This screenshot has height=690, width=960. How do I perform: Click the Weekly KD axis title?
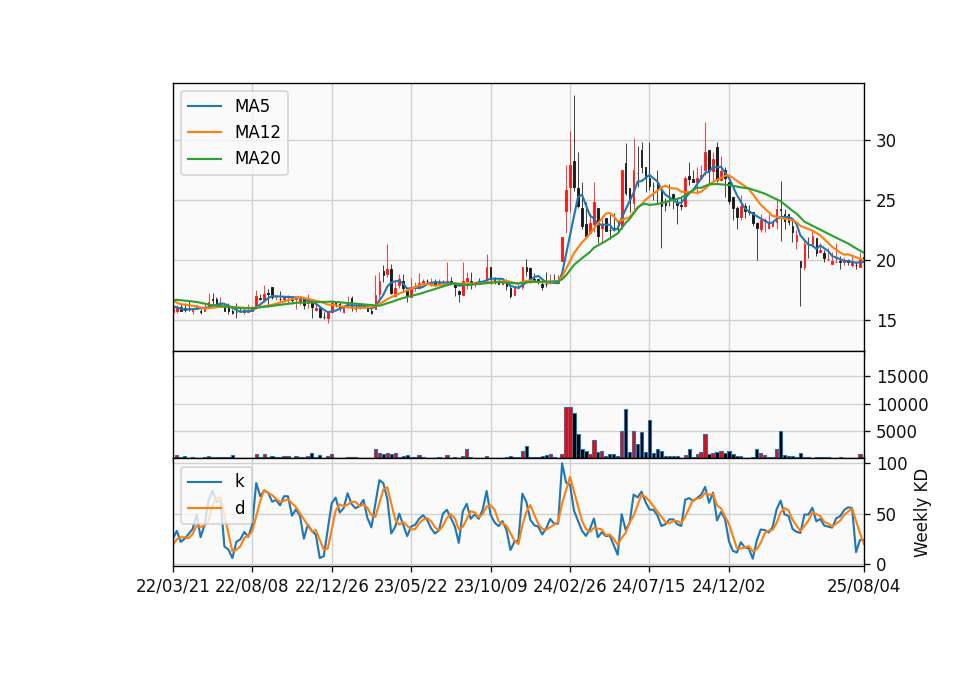coord(921,513)
